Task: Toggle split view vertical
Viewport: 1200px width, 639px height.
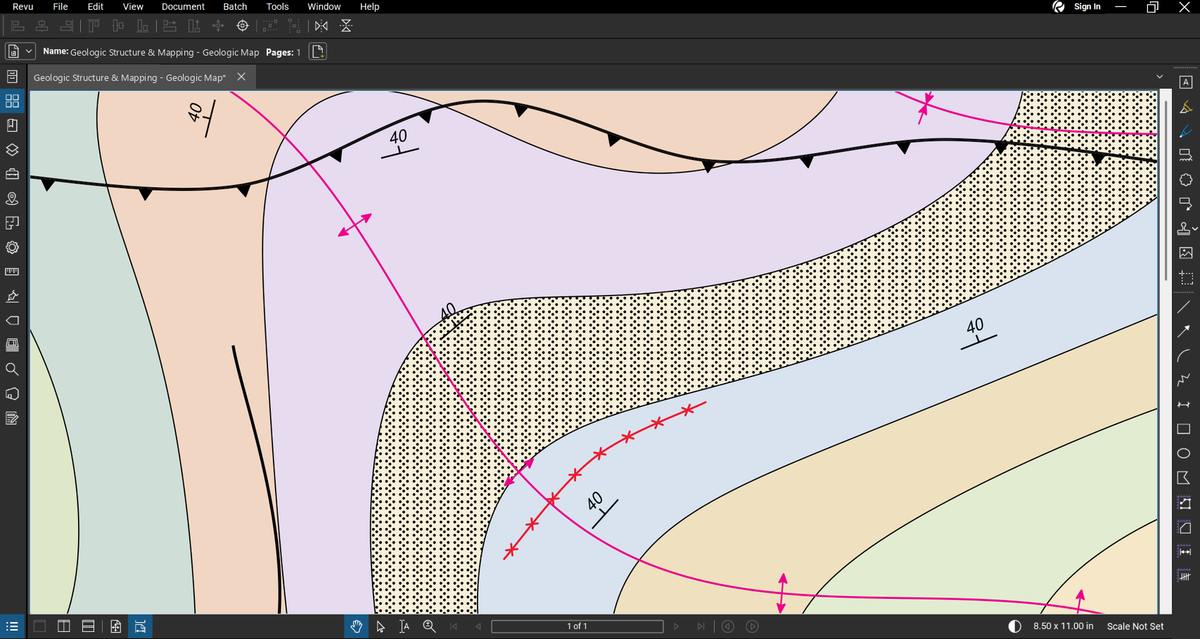Action: pos(64,627)
